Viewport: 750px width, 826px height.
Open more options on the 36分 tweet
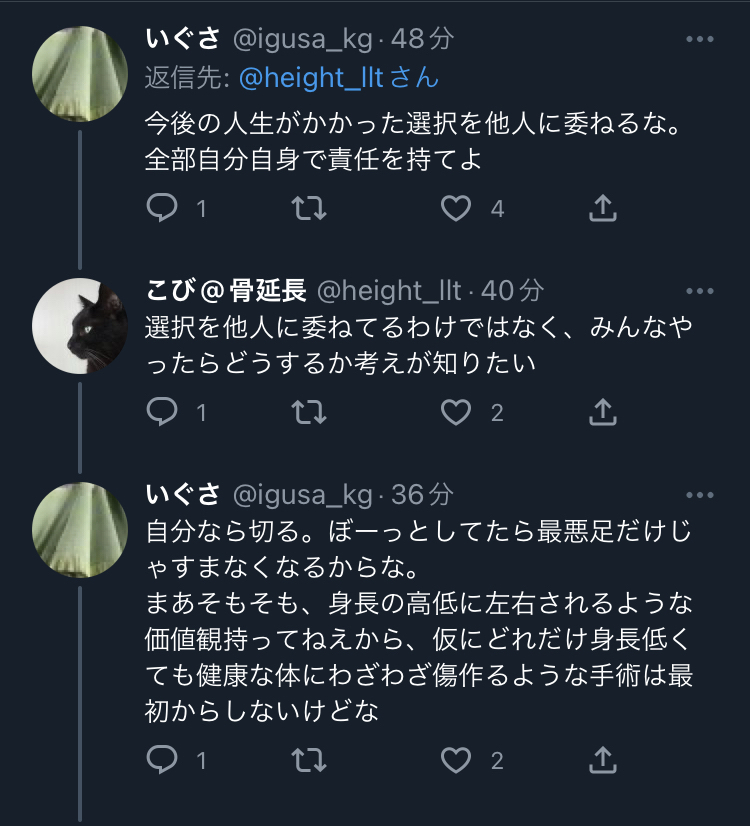point(700,495)
